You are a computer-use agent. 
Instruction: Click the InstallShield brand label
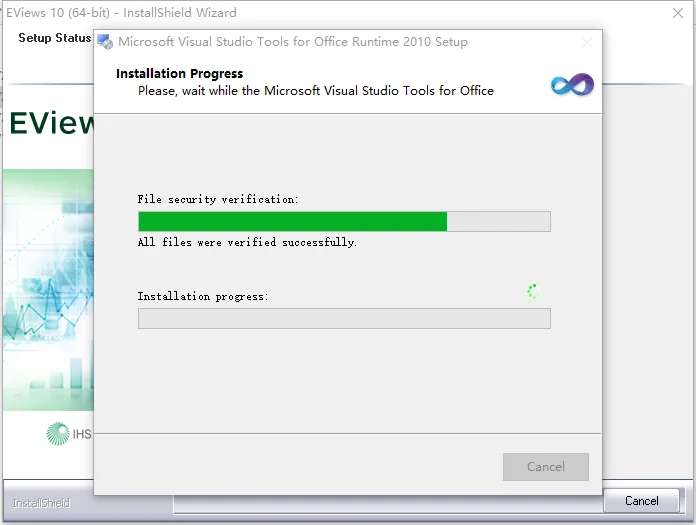coord(41,503)
